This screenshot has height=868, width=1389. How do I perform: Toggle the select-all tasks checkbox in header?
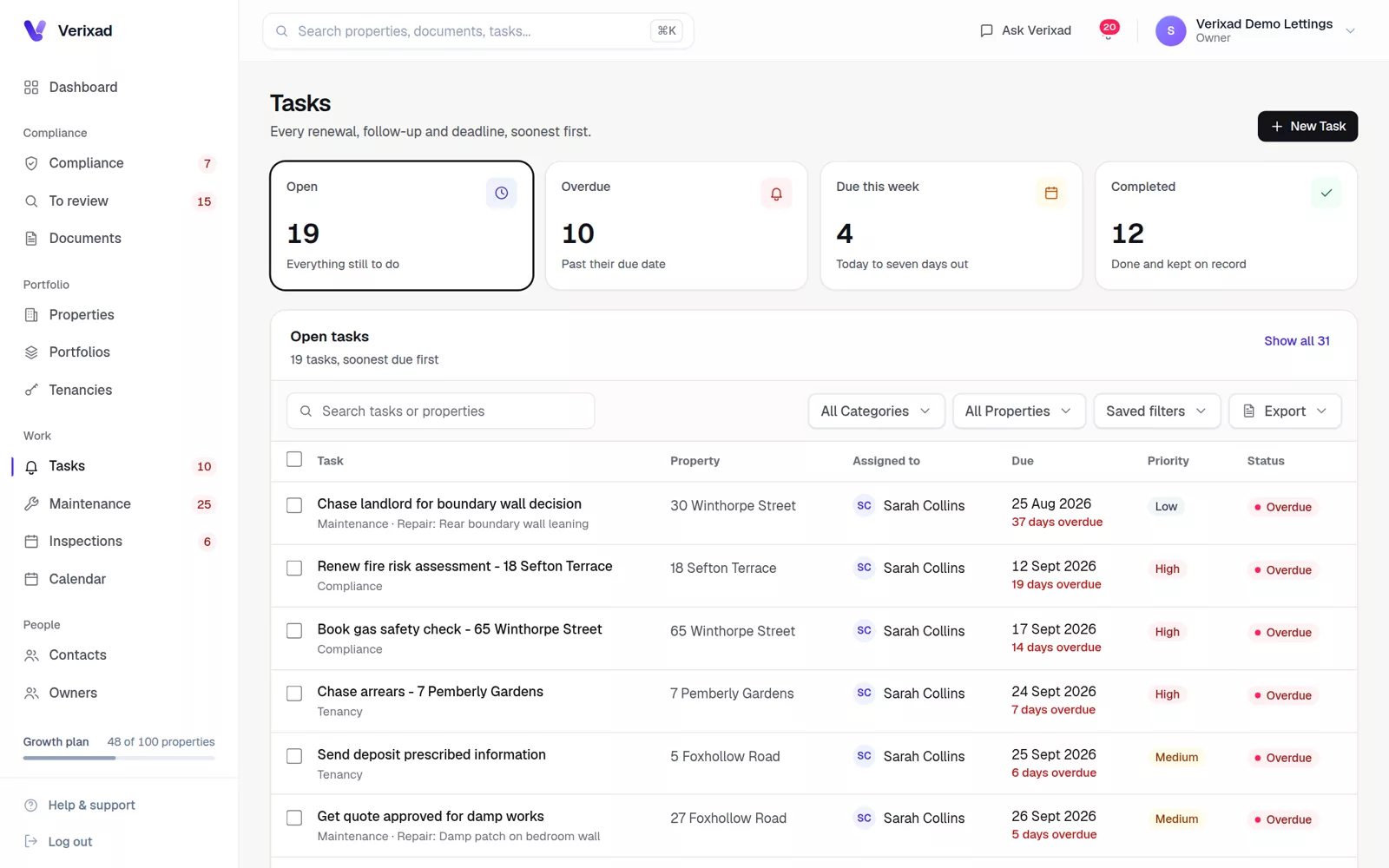[x=294, y=459]
